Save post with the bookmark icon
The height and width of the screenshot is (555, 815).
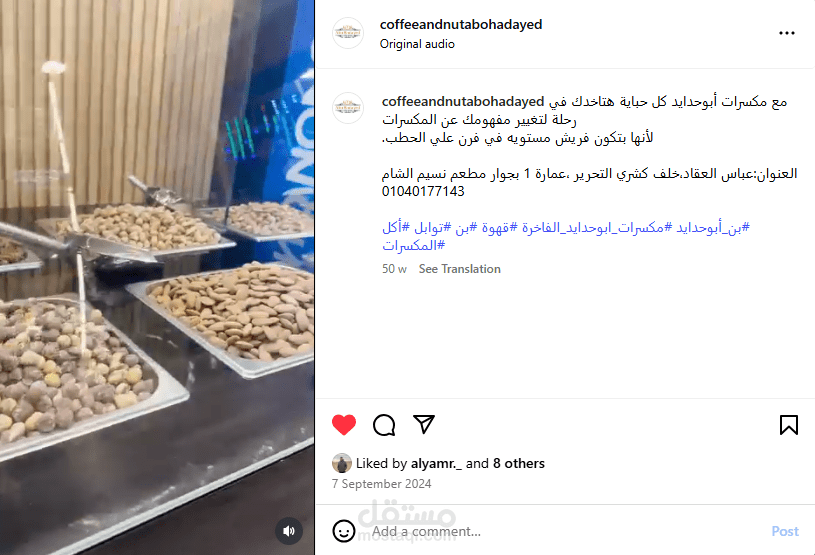pyautogui.click(x=788, y=425)
